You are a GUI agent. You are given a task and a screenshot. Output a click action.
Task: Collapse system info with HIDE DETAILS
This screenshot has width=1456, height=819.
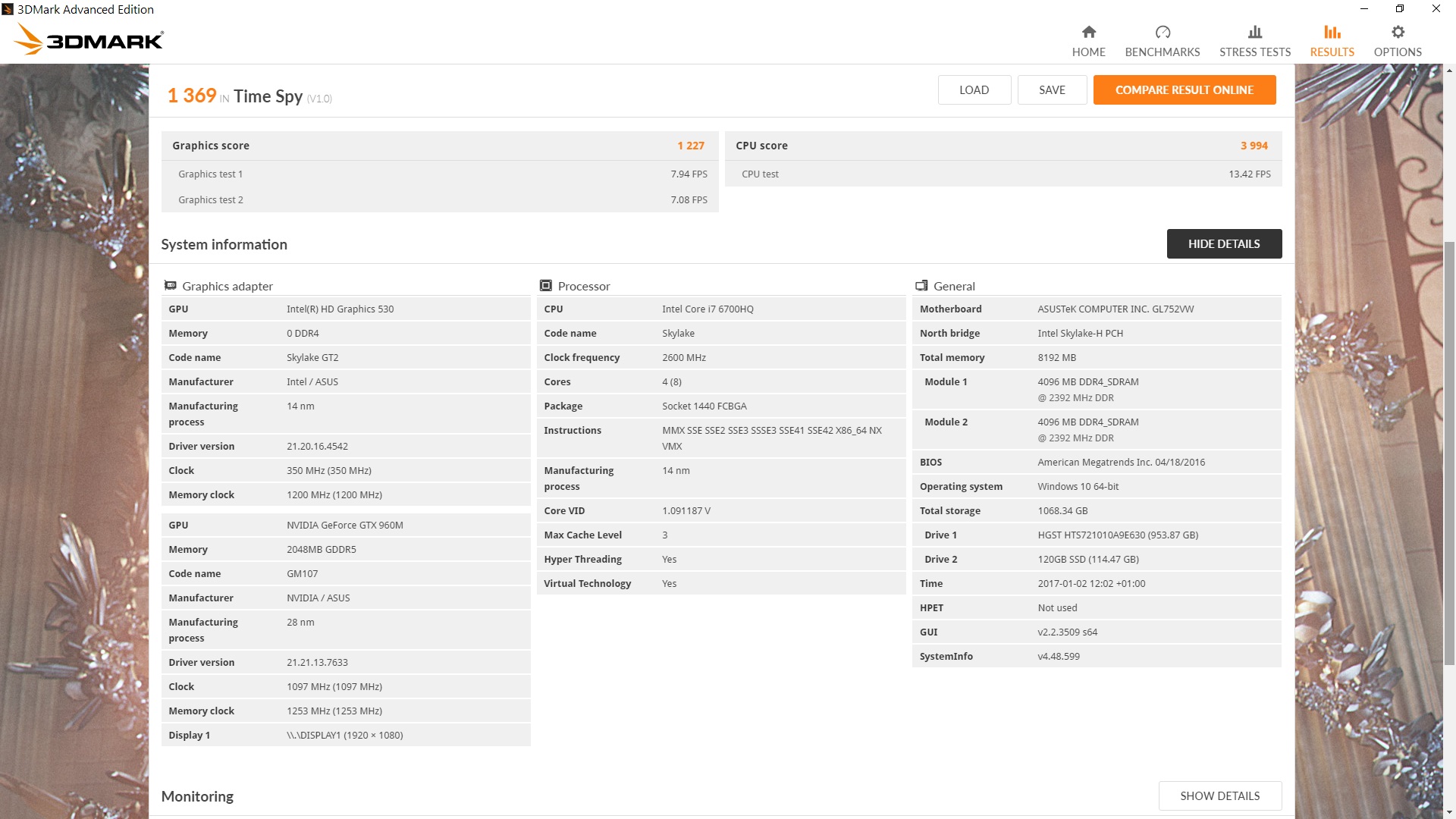[1224, 243]
